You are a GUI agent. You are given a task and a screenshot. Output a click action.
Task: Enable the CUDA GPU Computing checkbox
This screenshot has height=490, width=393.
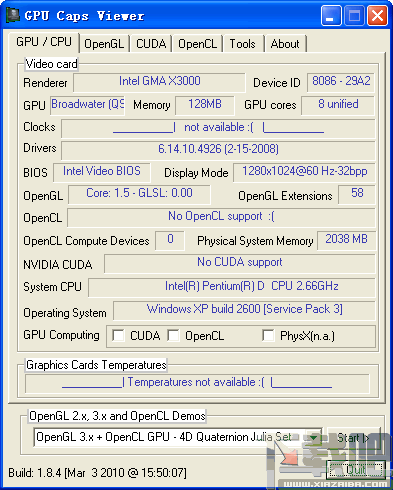[x=118, y=336]
